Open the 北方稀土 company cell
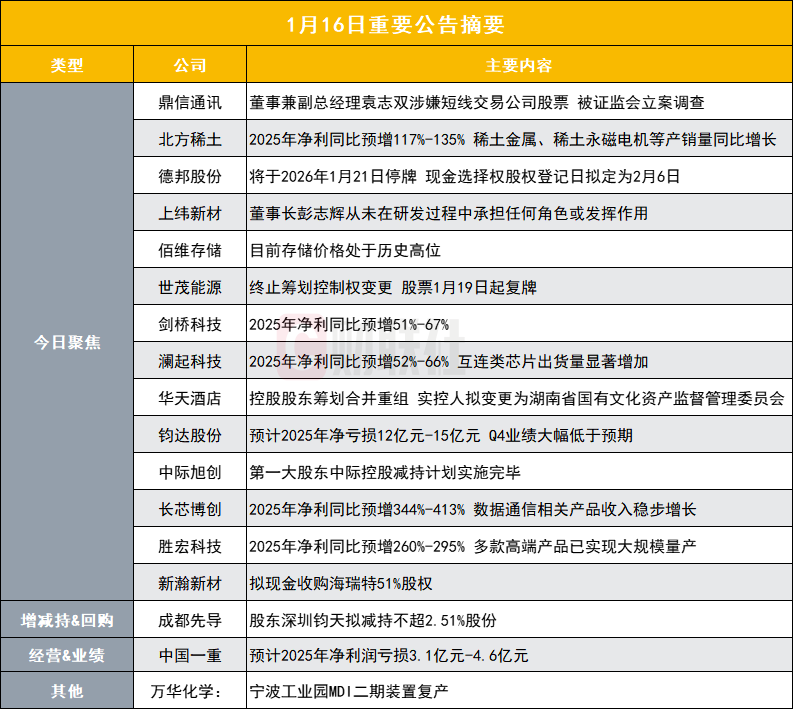This screenshot has height=709, width=793. point(190,139)
